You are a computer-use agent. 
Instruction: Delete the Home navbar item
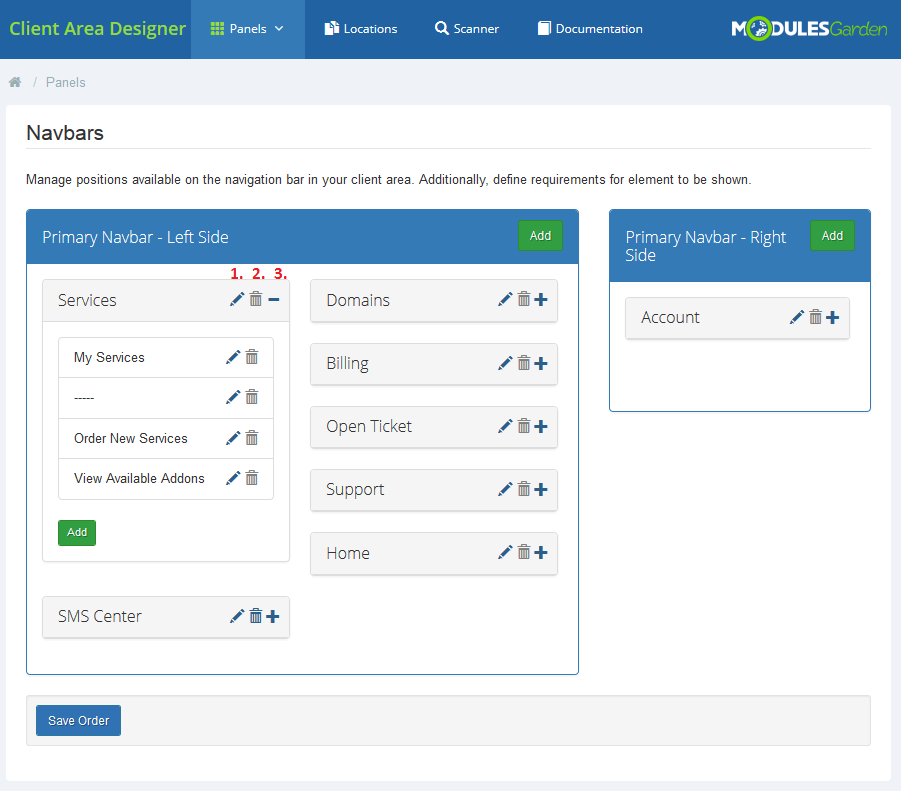pos(524,553)
